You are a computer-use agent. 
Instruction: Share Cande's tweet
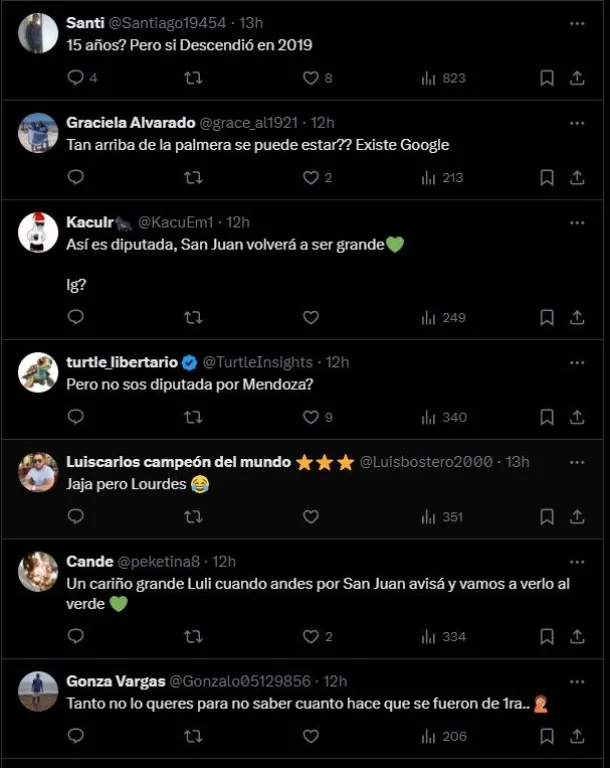pyautogui.click(x=577, y=637)
